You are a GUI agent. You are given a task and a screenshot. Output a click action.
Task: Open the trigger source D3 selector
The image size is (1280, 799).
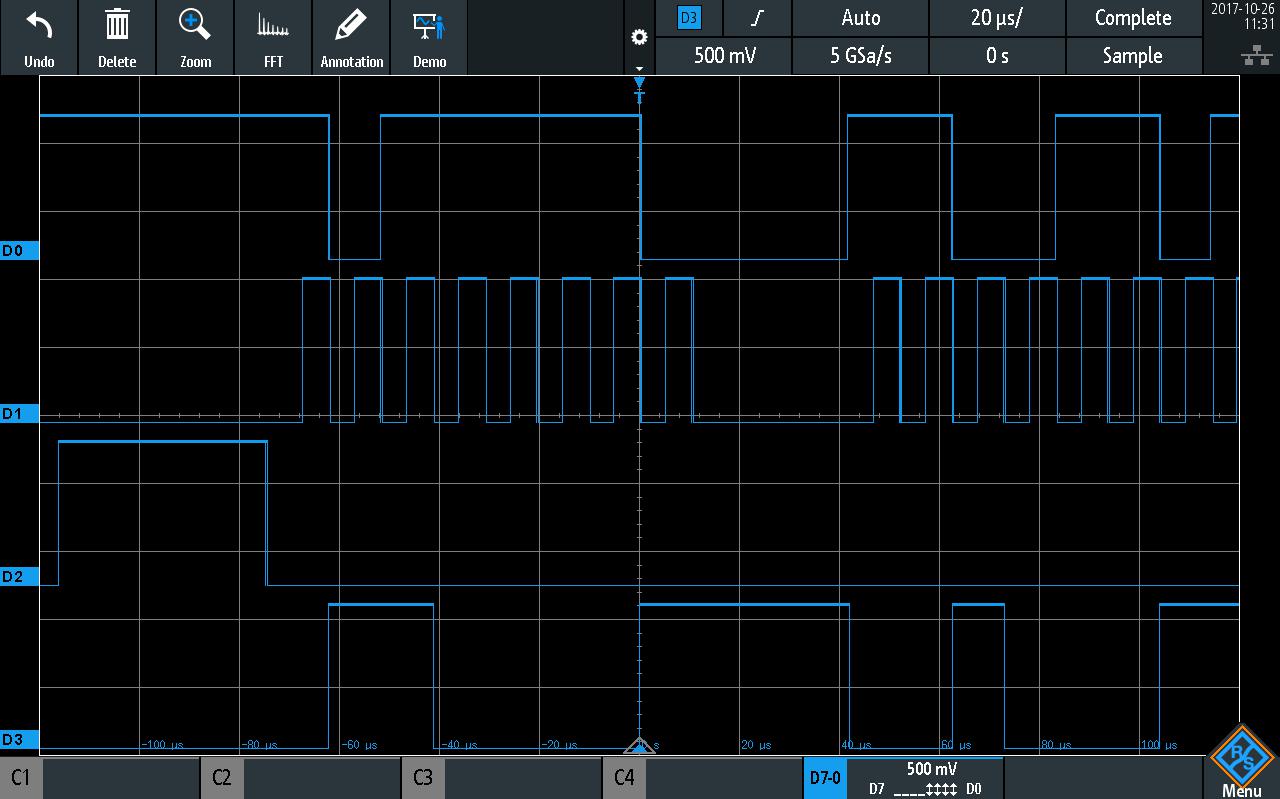coord(689,18)
